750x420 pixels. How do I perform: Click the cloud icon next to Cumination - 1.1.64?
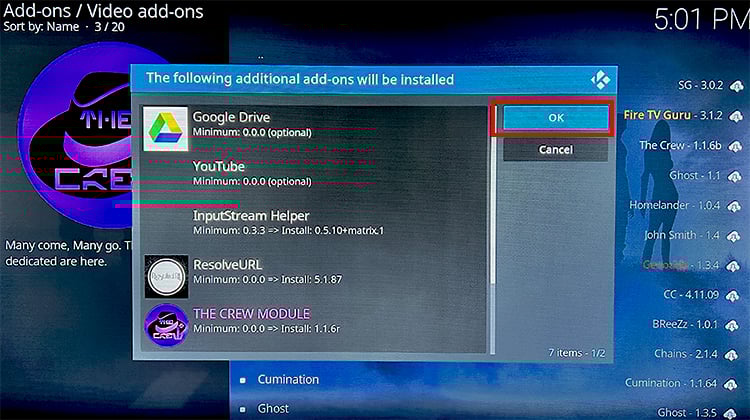[x=730, y=385]
